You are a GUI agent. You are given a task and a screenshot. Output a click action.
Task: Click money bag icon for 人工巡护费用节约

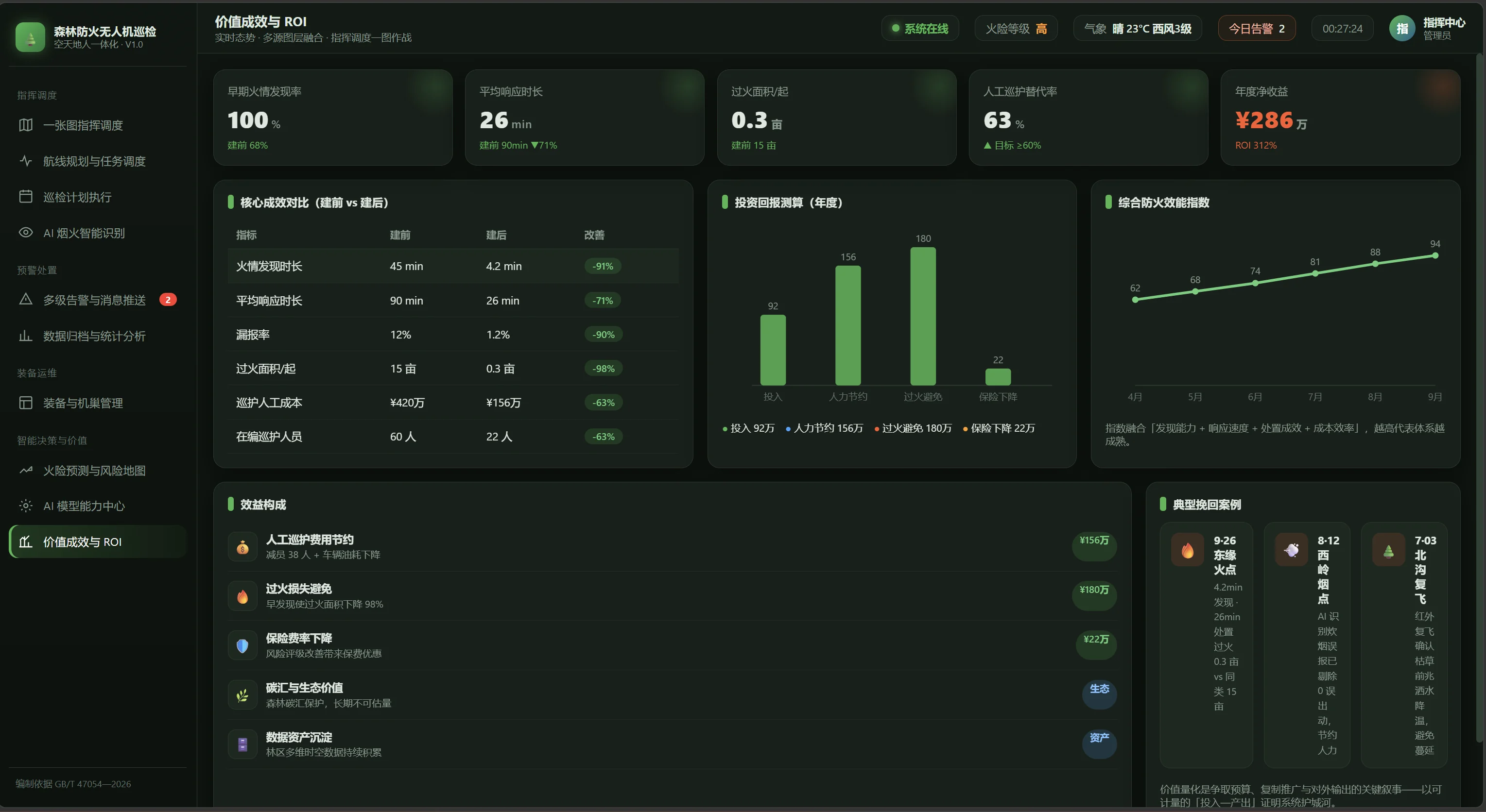[x=242, y=547]
